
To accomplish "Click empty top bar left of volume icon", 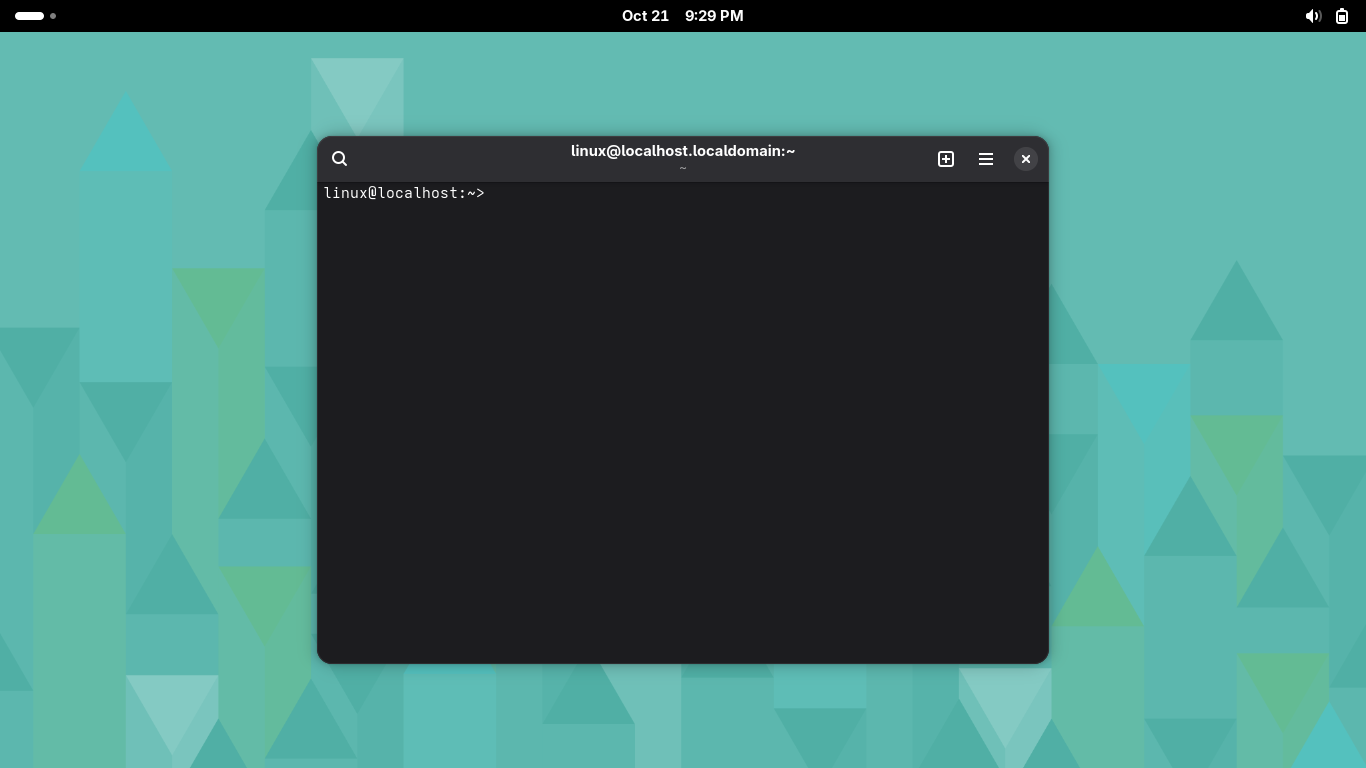I will 1100,16.
